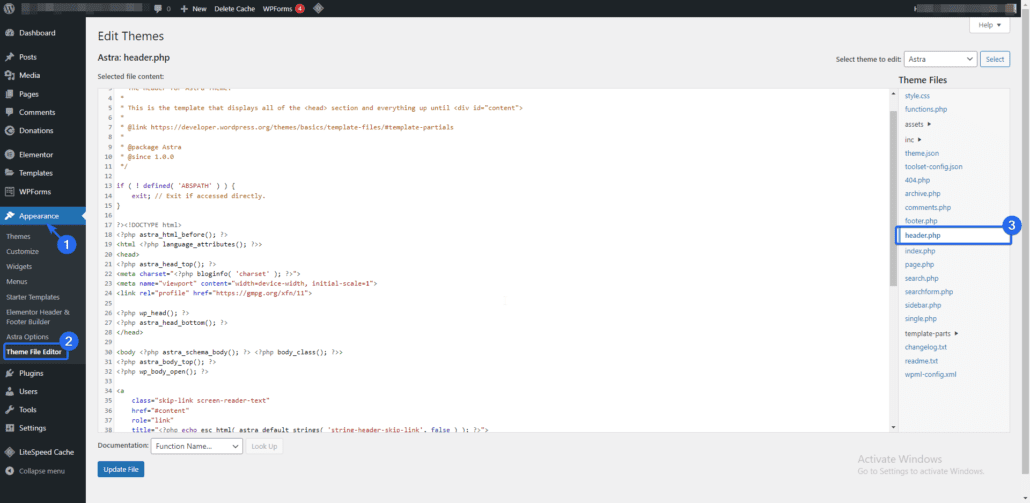The image size is (1030, 503).
Task: Click the Tools wrench icon
Action: point(10,410)
